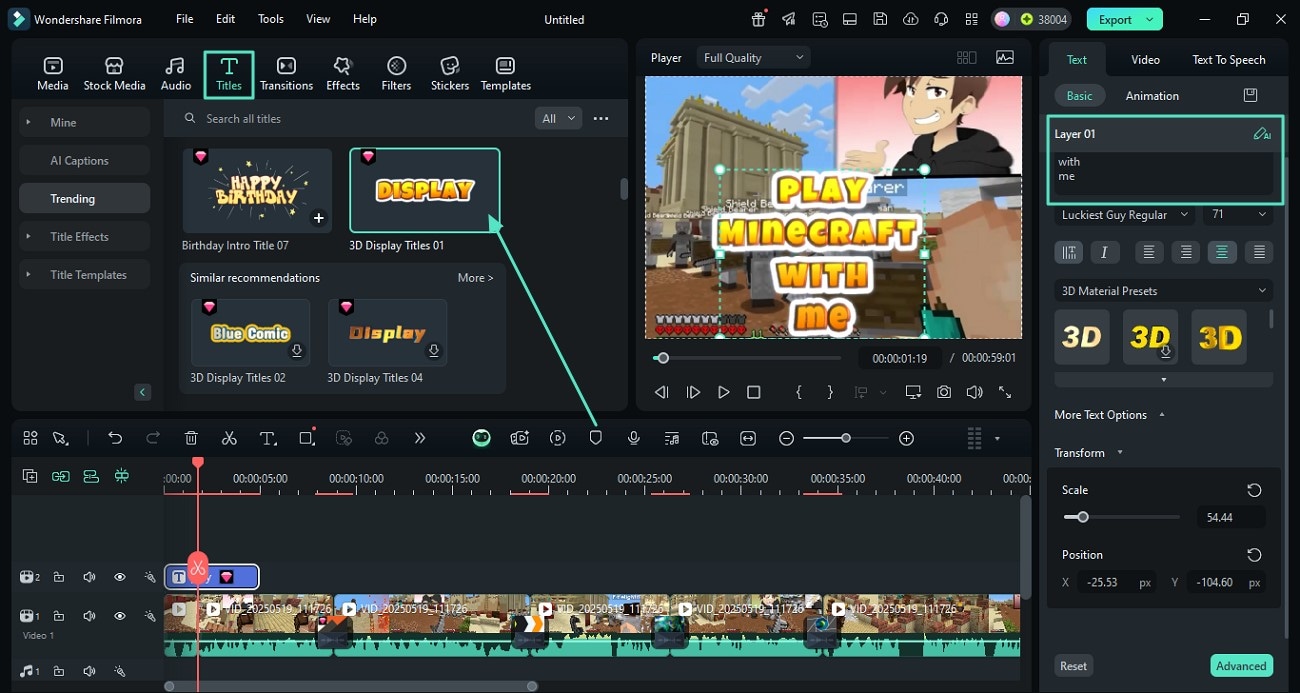
Task: Lock the Video 1 track
Action: click(x=59, y=616)
